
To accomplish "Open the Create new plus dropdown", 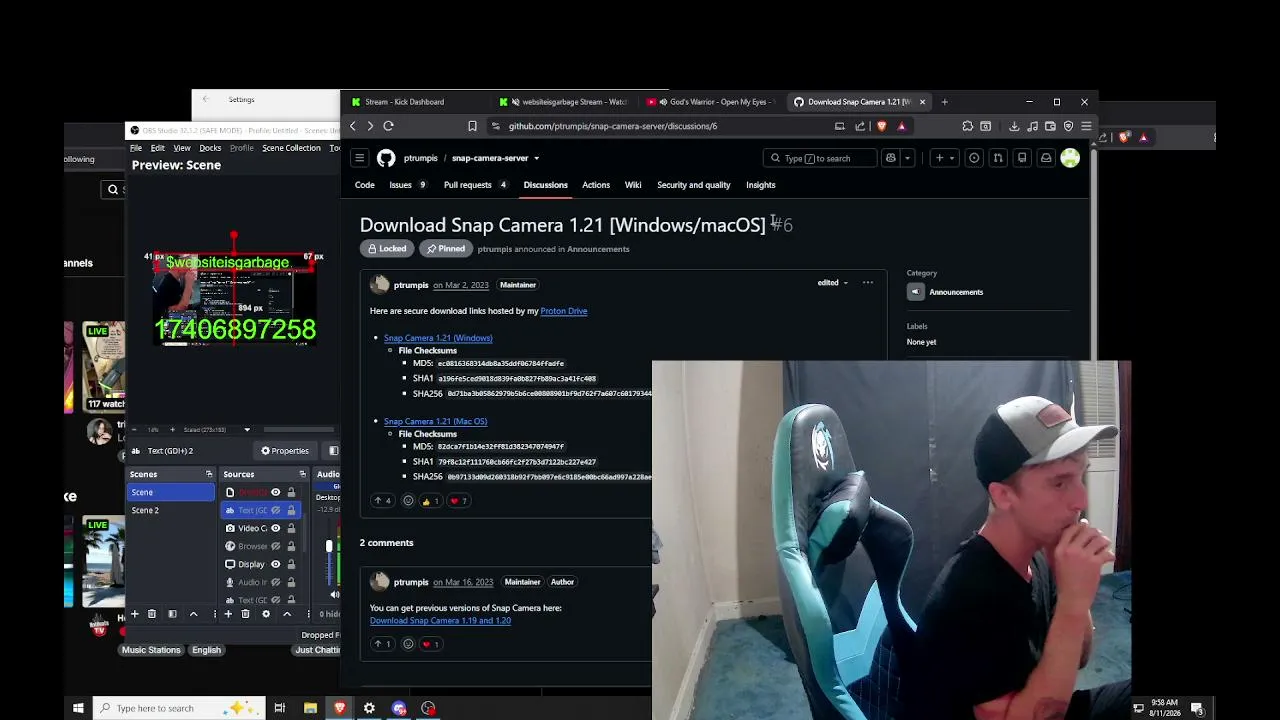I will click(944, 158).
